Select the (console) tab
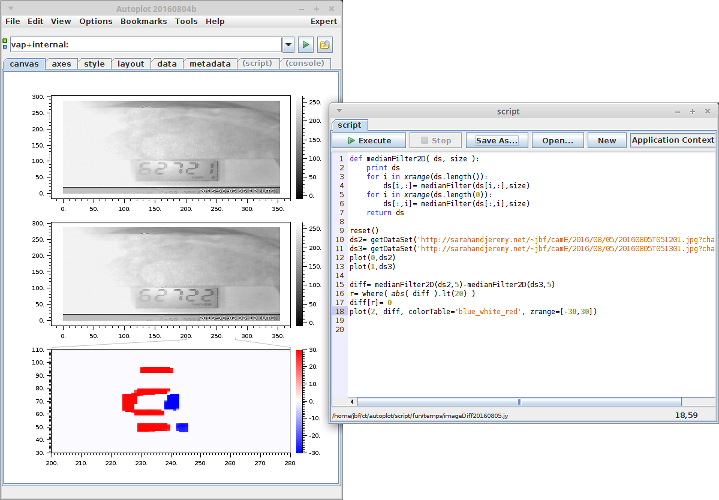This screenshot has height=500, width=719. [305, 64]
